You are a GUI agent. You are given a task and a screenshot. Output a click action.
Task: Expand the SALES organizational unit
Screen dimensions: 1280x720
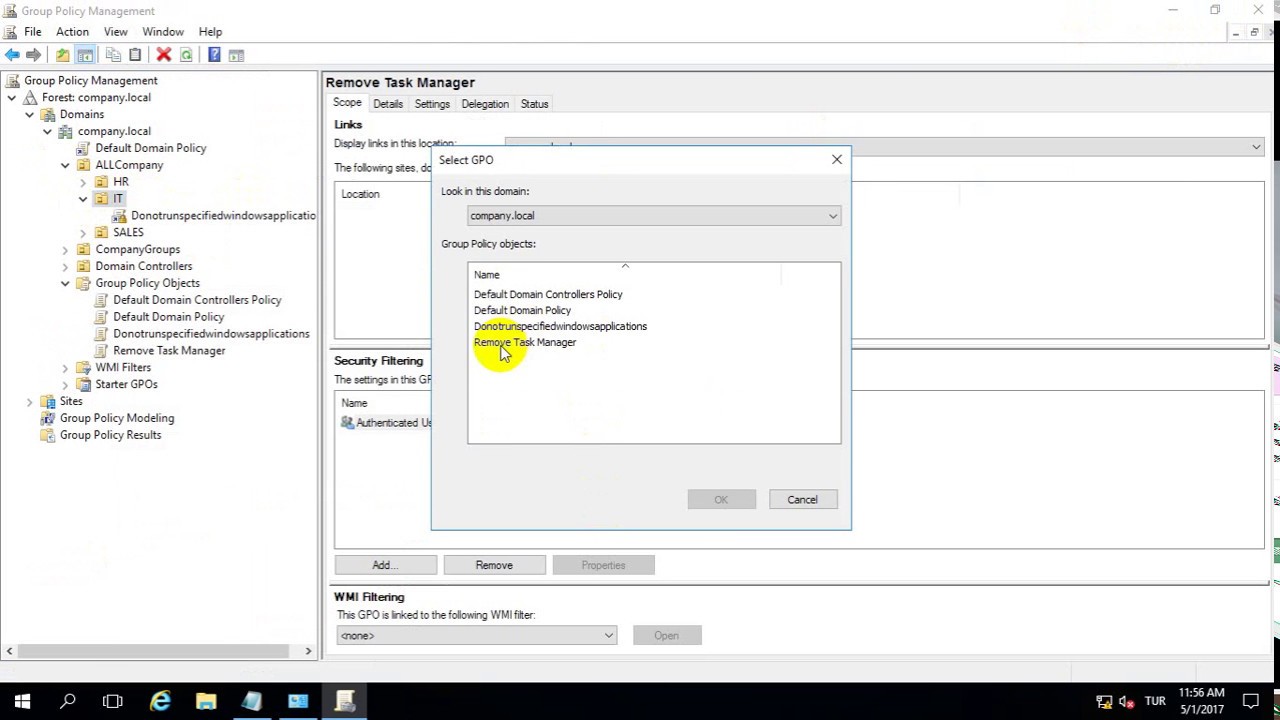[x=84, y=233]
